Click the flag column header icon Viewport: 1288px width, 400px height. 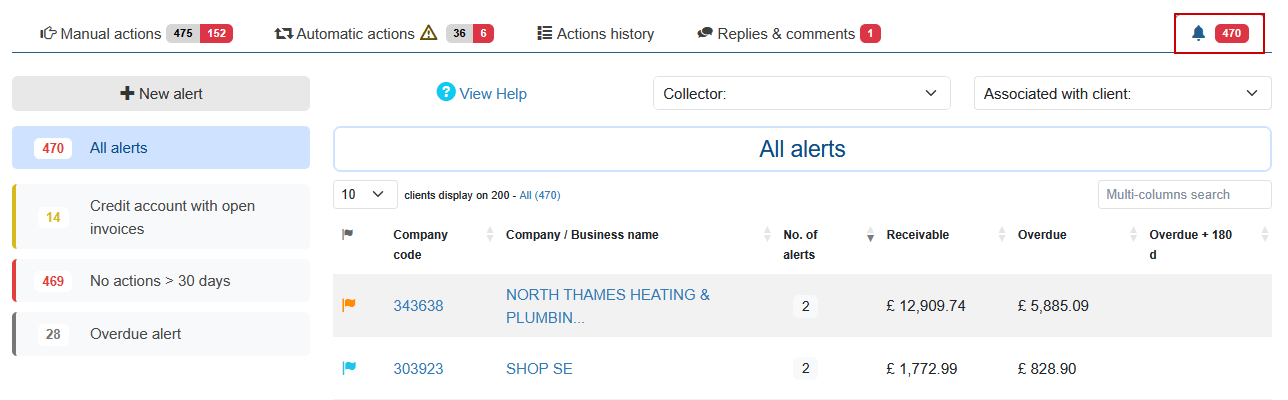point(348,235)
